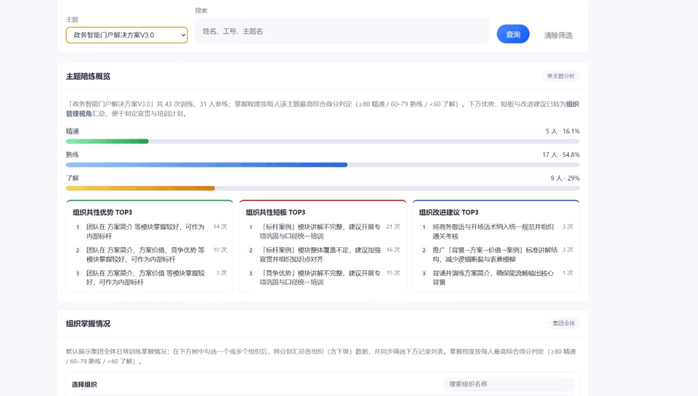
Task: Select the weakness item counted 21 次
Action: [x=323, y=231]
